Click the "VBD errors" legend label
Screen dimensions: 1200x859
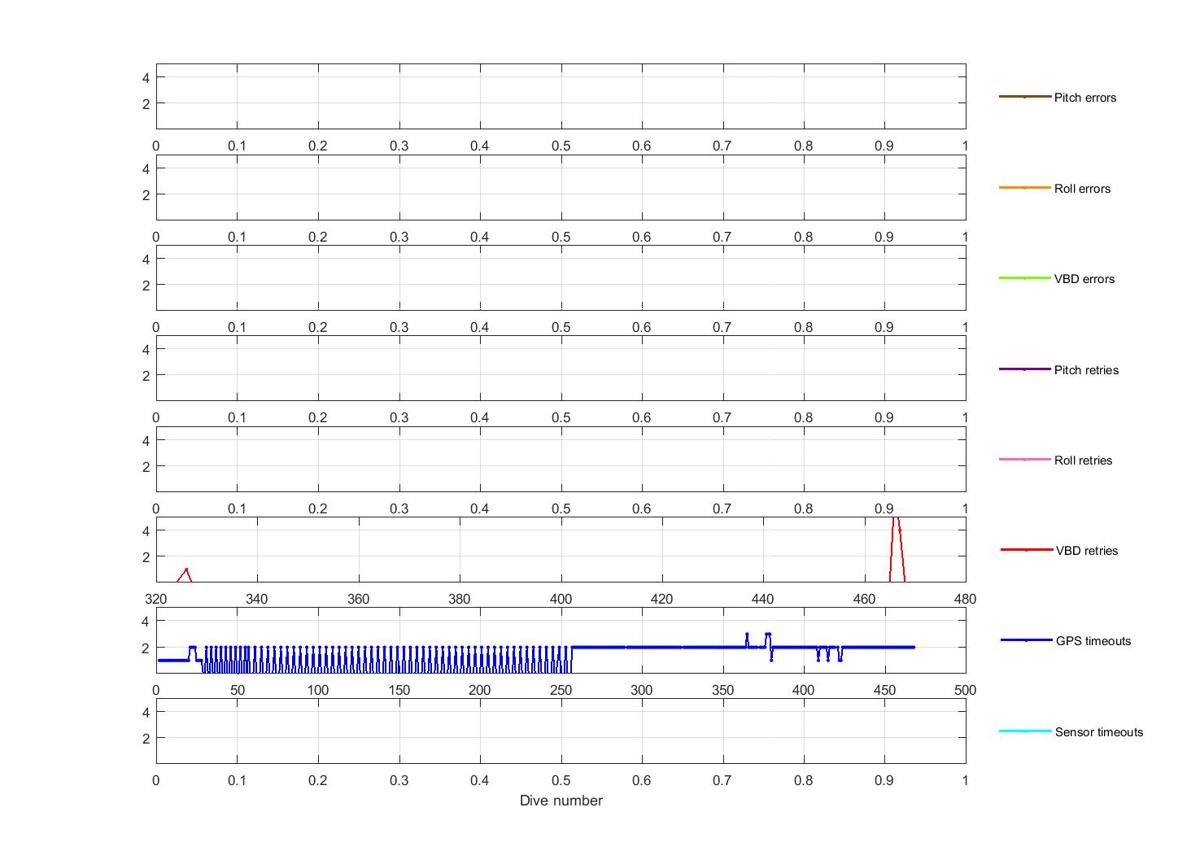click(1084, 279)
